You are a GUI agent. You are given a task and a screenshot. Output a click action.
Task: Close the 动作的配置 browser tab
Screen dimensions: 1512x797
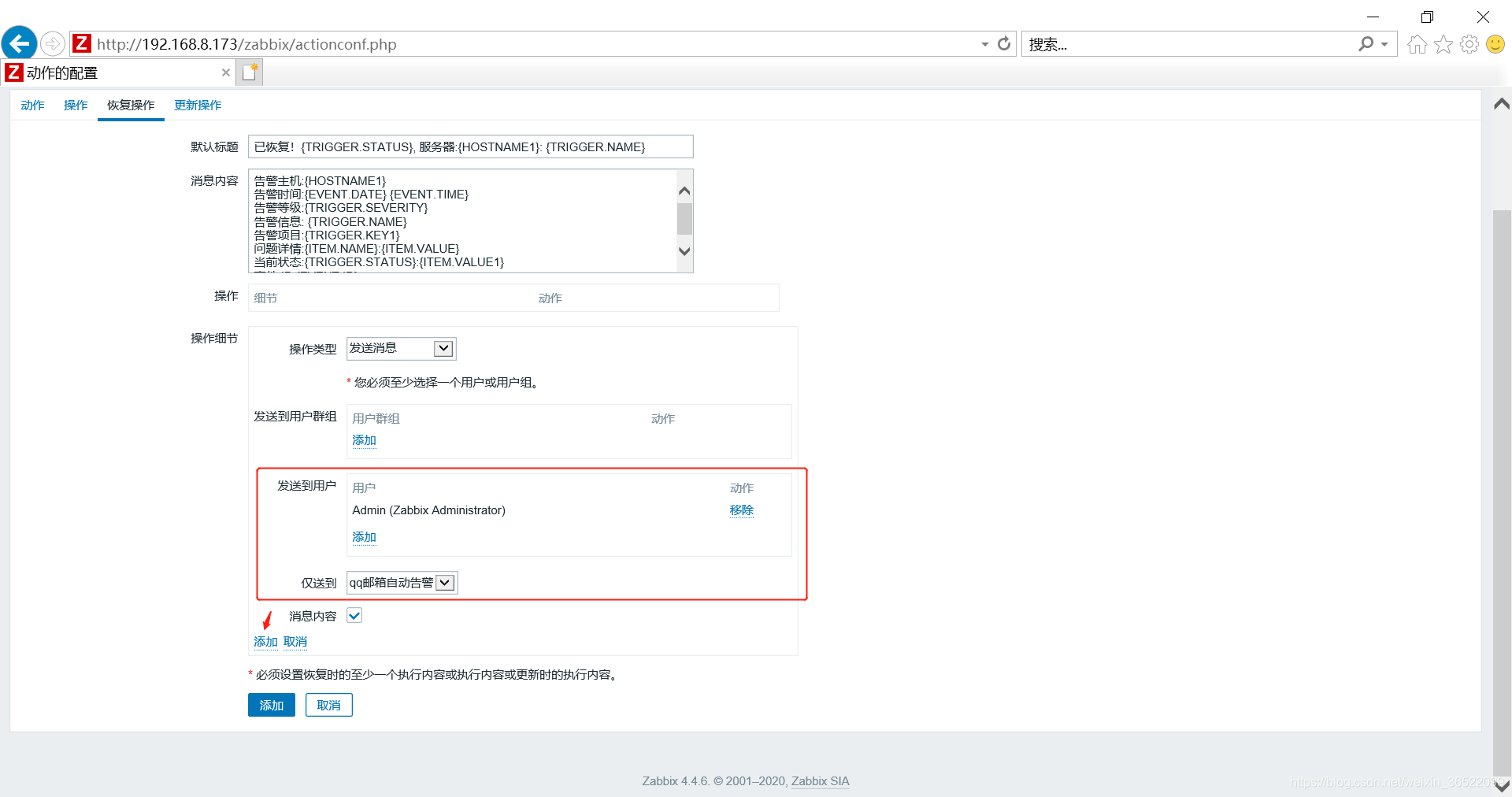coord(226,72)
